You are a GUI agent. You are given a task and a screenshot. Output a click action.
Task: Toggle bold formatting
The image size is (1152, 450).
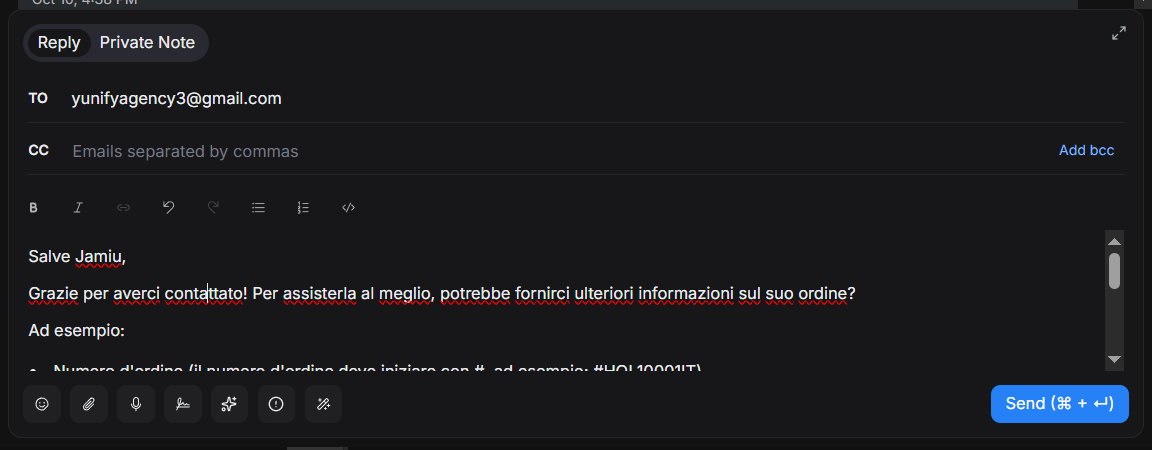33,208
